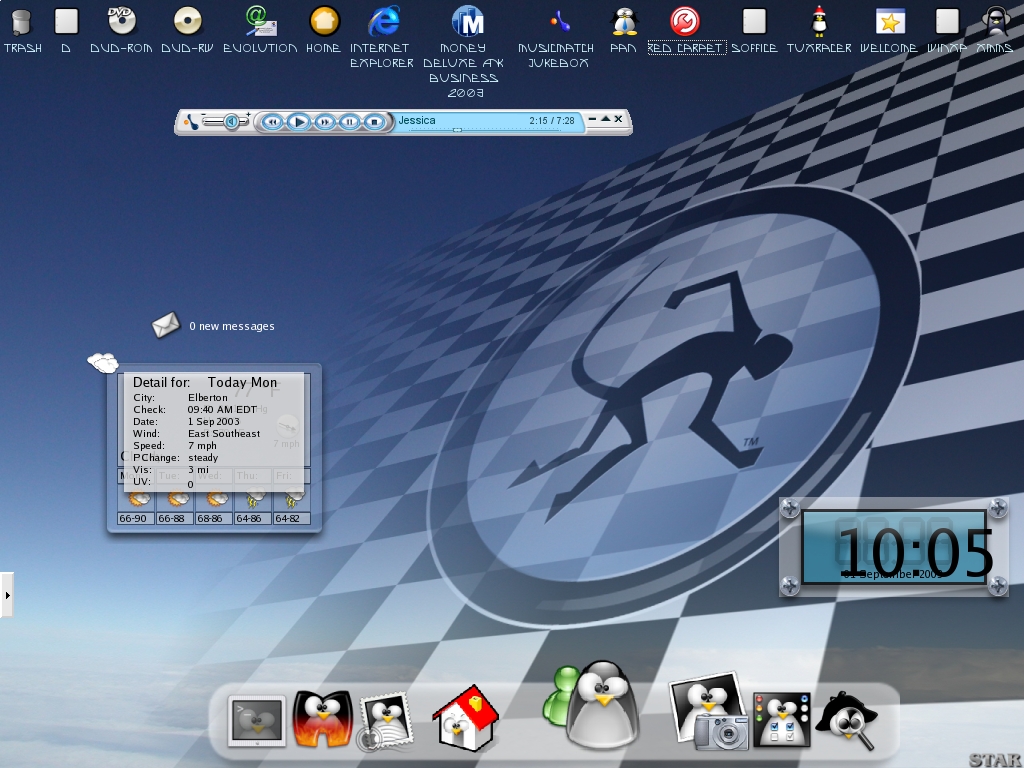Click the Elberton city value
The image size is (1024, 768).
208,397
